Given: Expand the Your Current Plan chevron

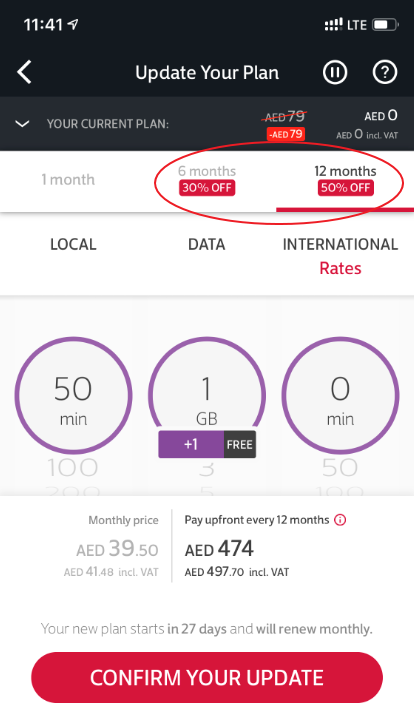Looking at the screenshot, I should [x=22, y=124].
